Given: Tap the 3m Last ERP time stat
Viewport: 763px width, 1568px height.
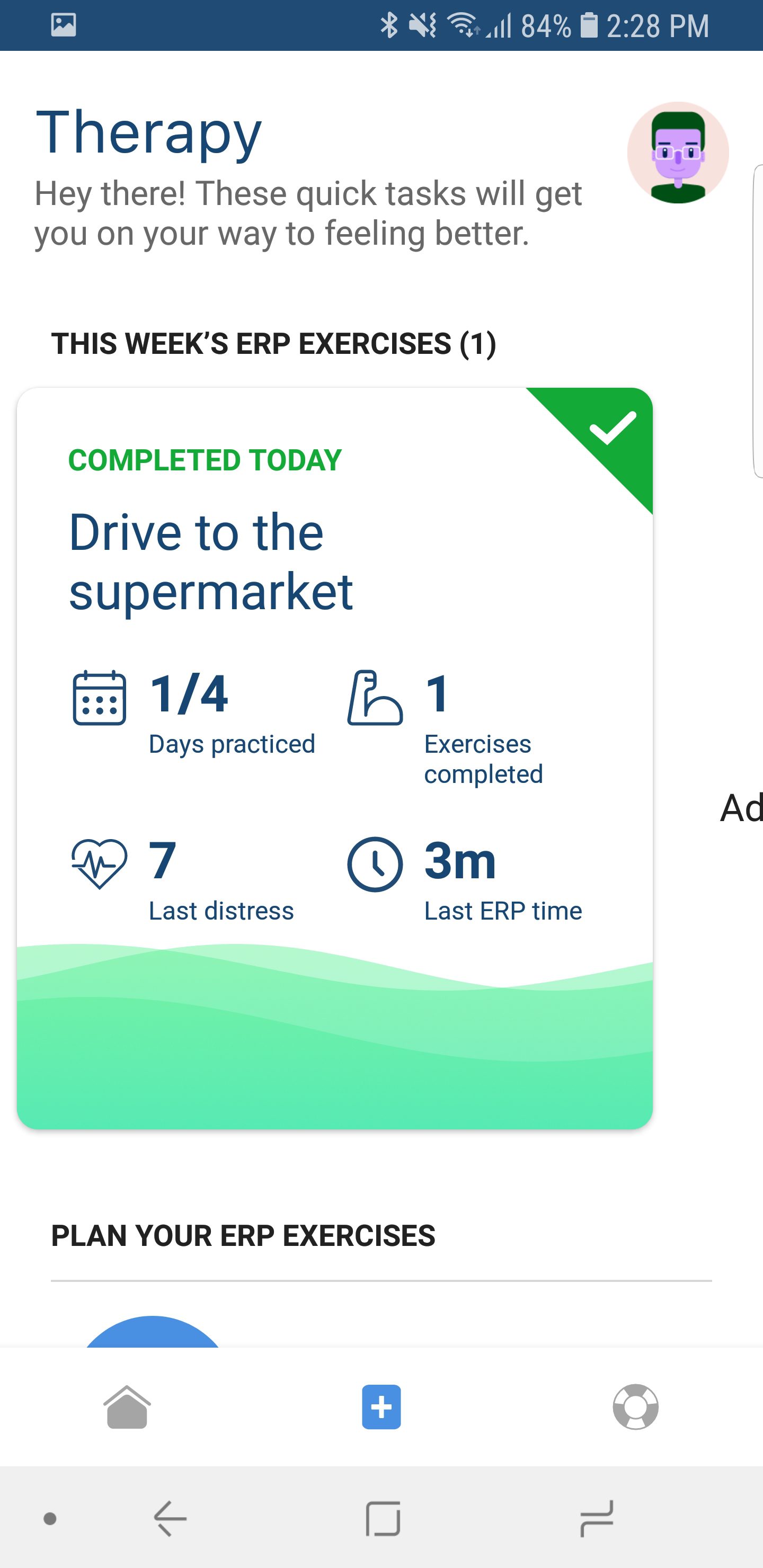Looking at the screenshot, I should pos(503,880).
